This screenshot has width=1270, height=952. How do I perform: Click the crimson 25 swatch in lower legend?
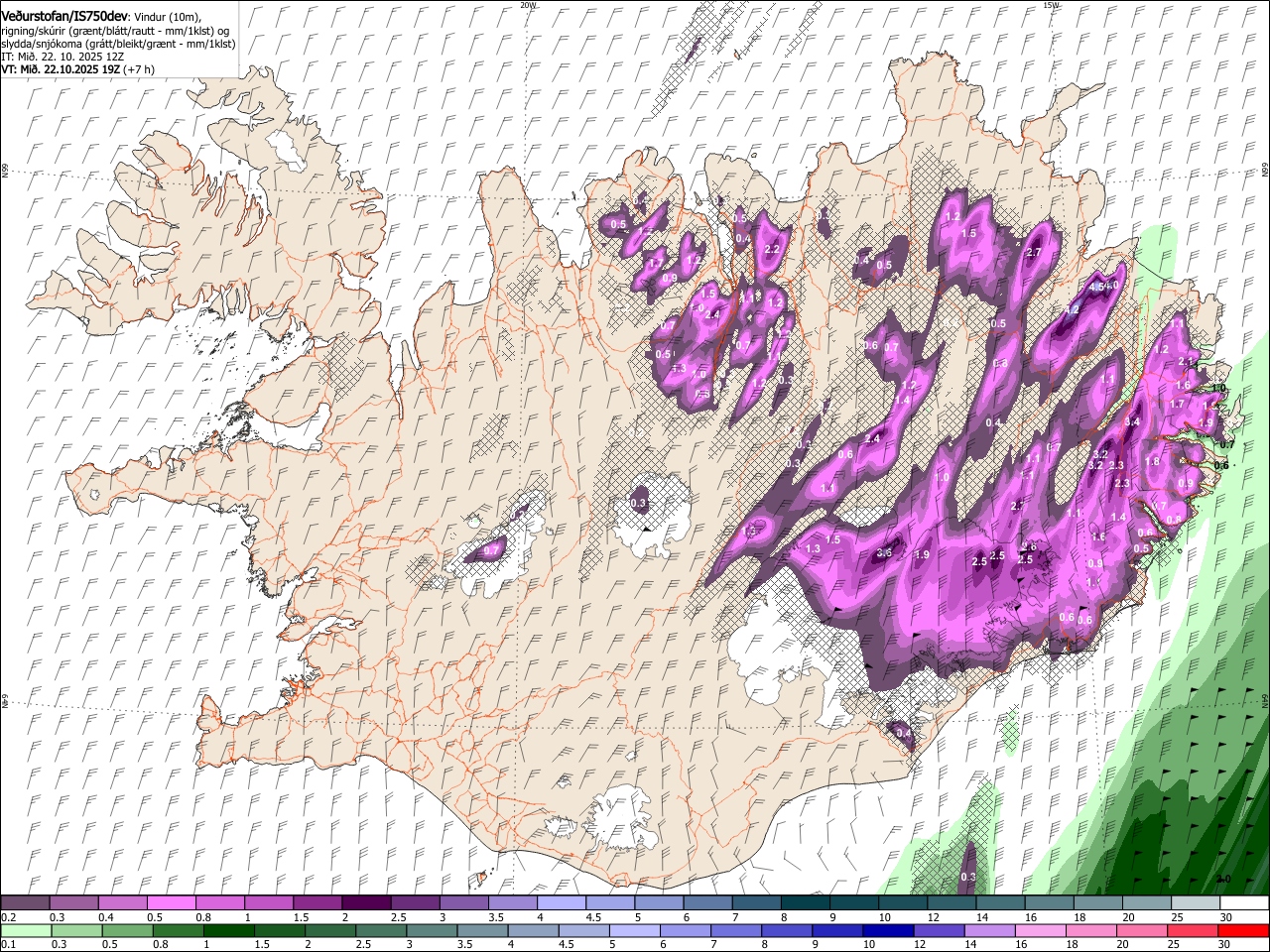point(1194,931)
